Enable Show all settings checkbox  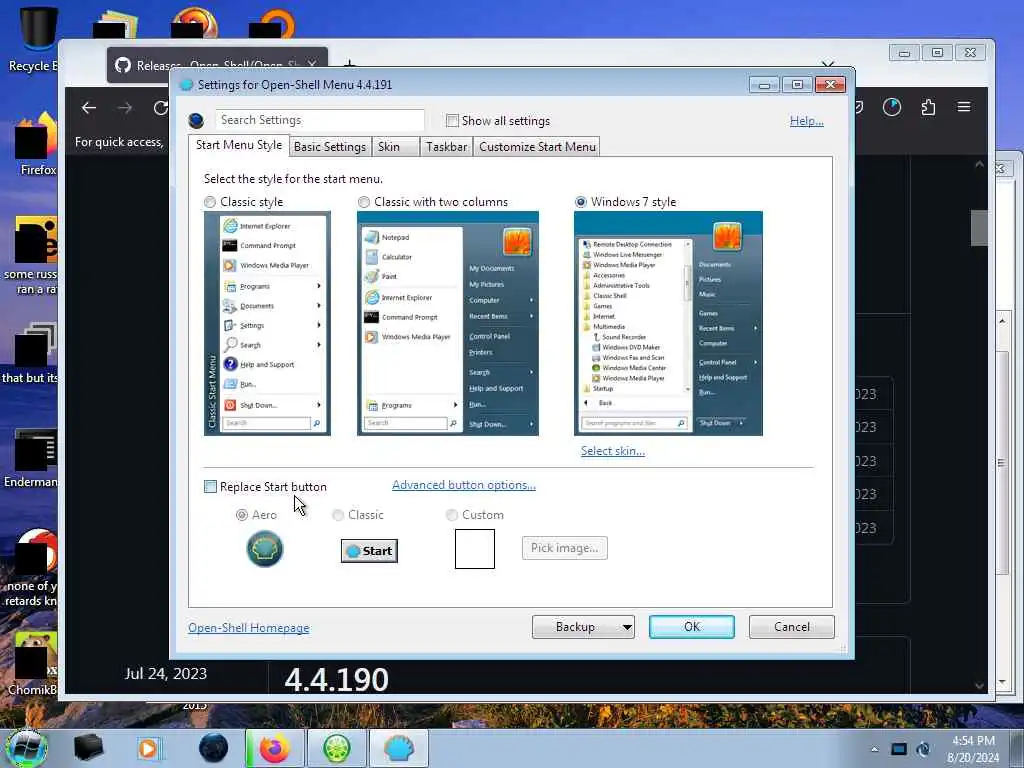click(x=452, y=121)
